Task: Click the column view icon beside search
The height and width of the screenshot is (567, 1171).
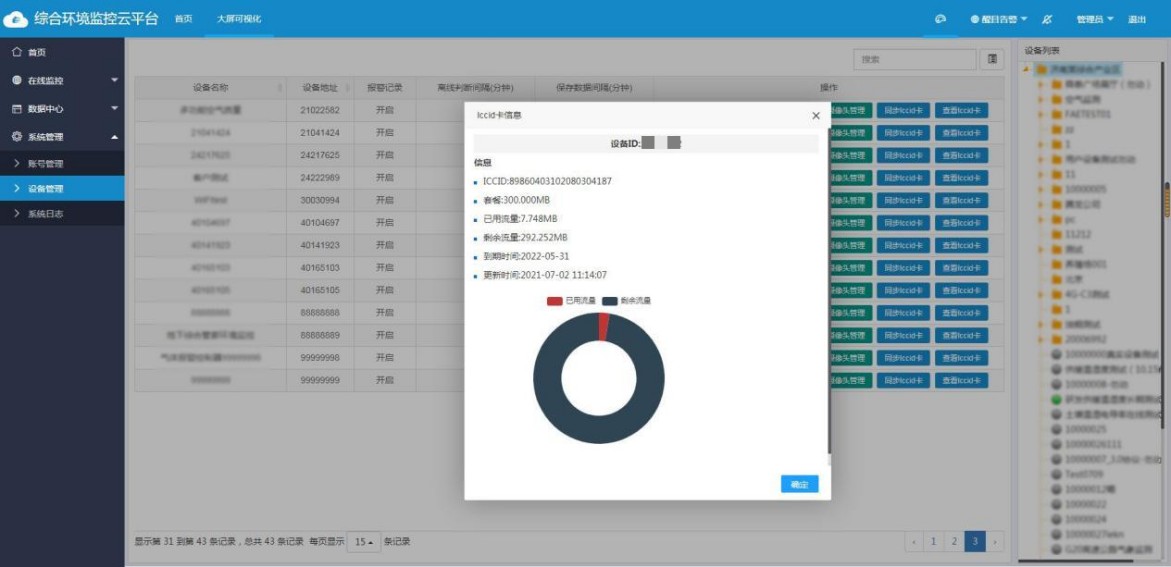Action: click(x=992, y=60)
